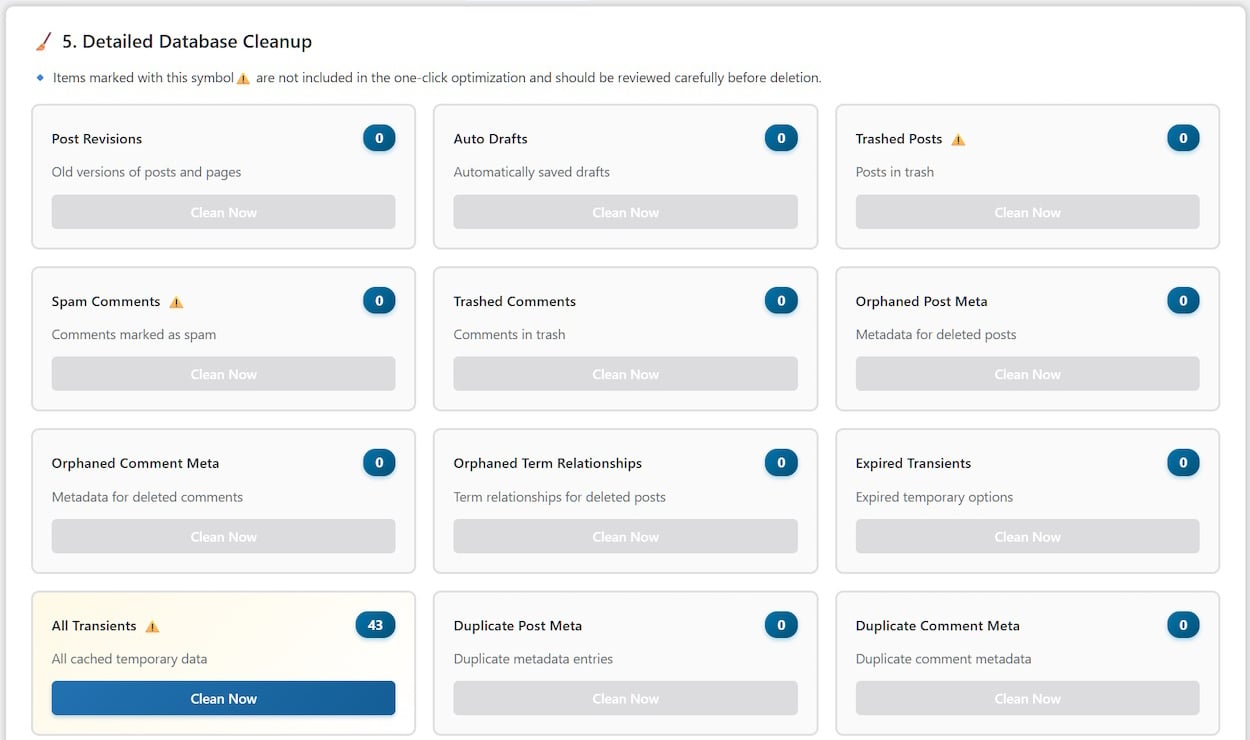
Task: Click Clean Now under Duplicate Post Meta
Action: [x=625, y=698]
